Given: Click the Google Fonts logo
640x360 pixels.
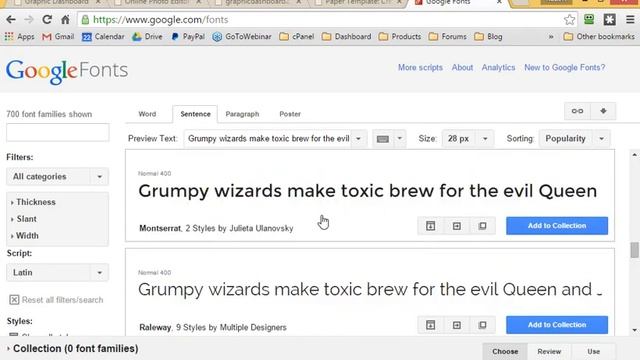Looking at the screenshot, I should (67, 71).
